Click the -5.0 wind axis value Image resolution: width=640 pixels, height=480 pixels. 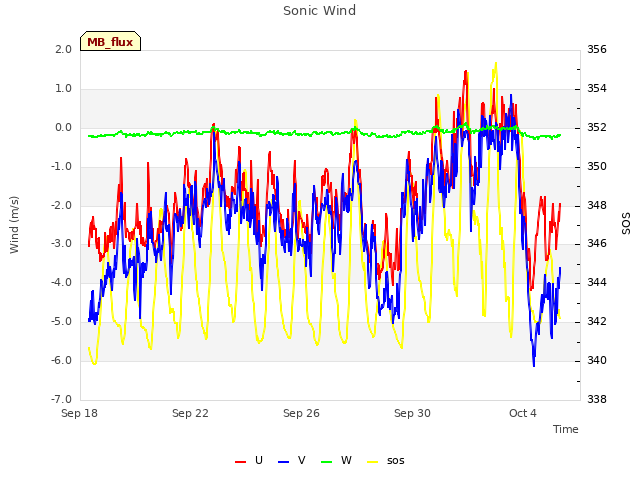(x=61, y=322)
